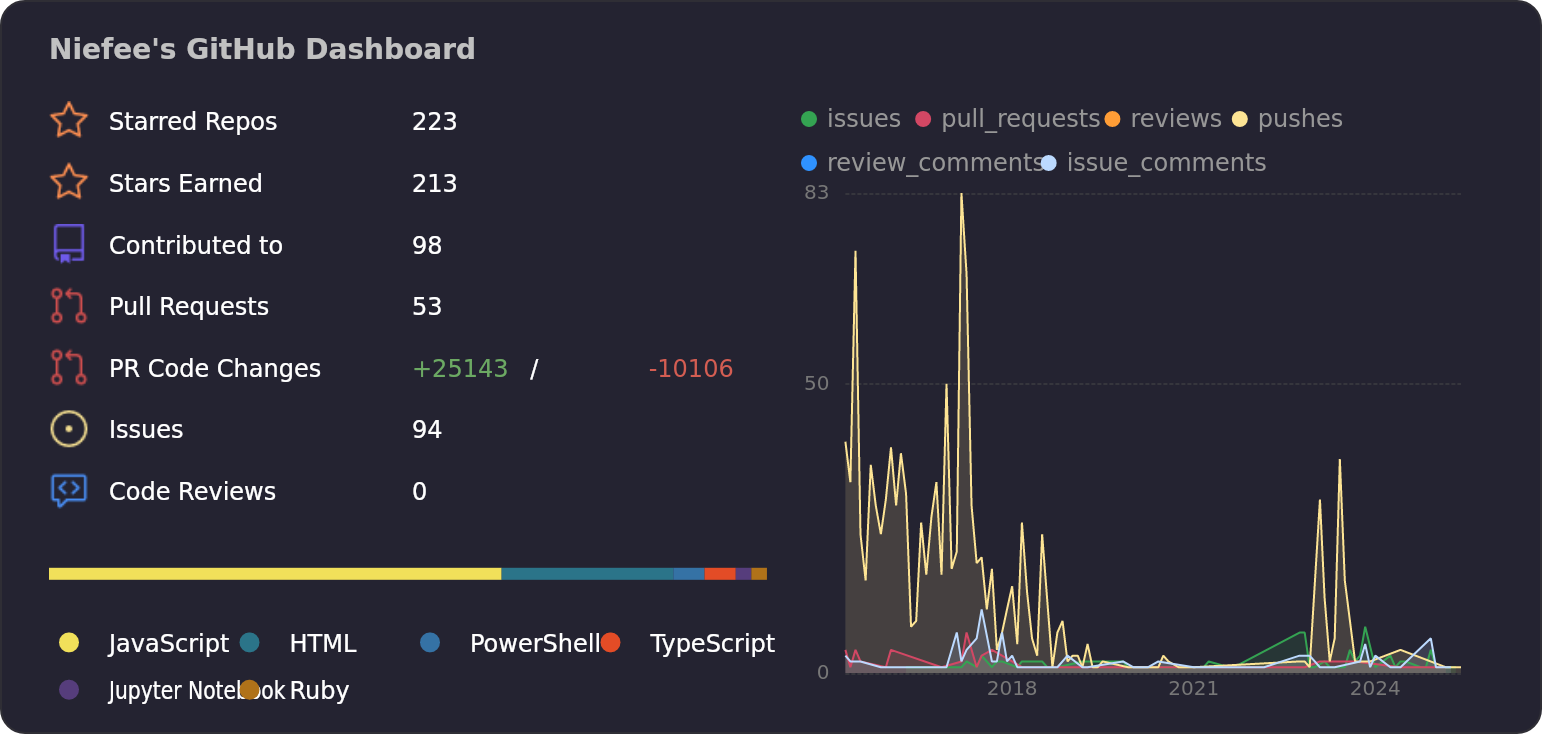Click the Stars Earned label

tap(185, 184)
